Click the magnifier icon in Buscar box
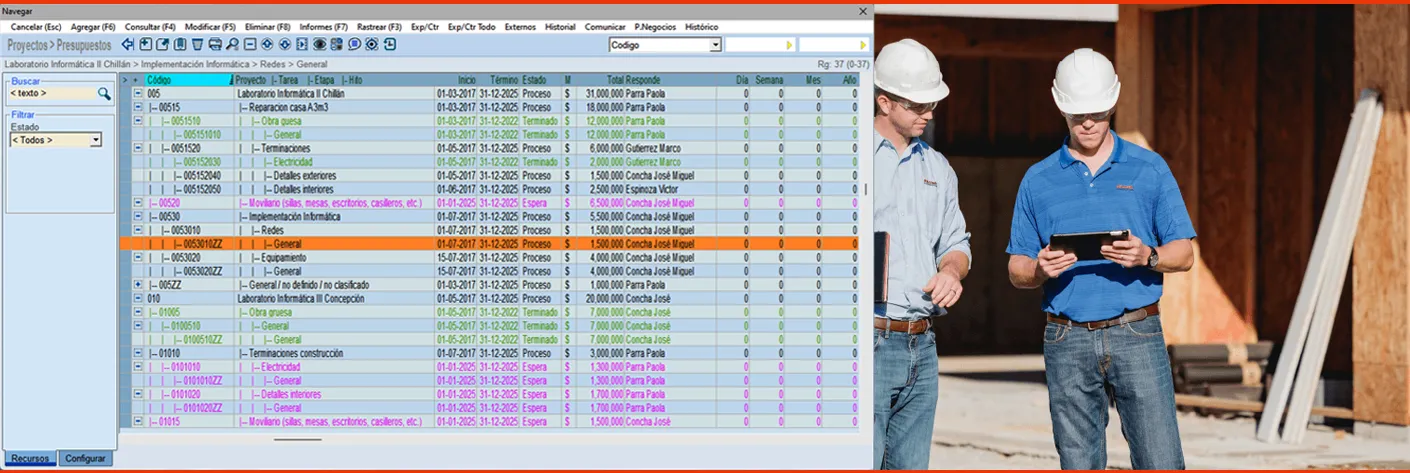The image size is (1410, 473). coord(104,94)
